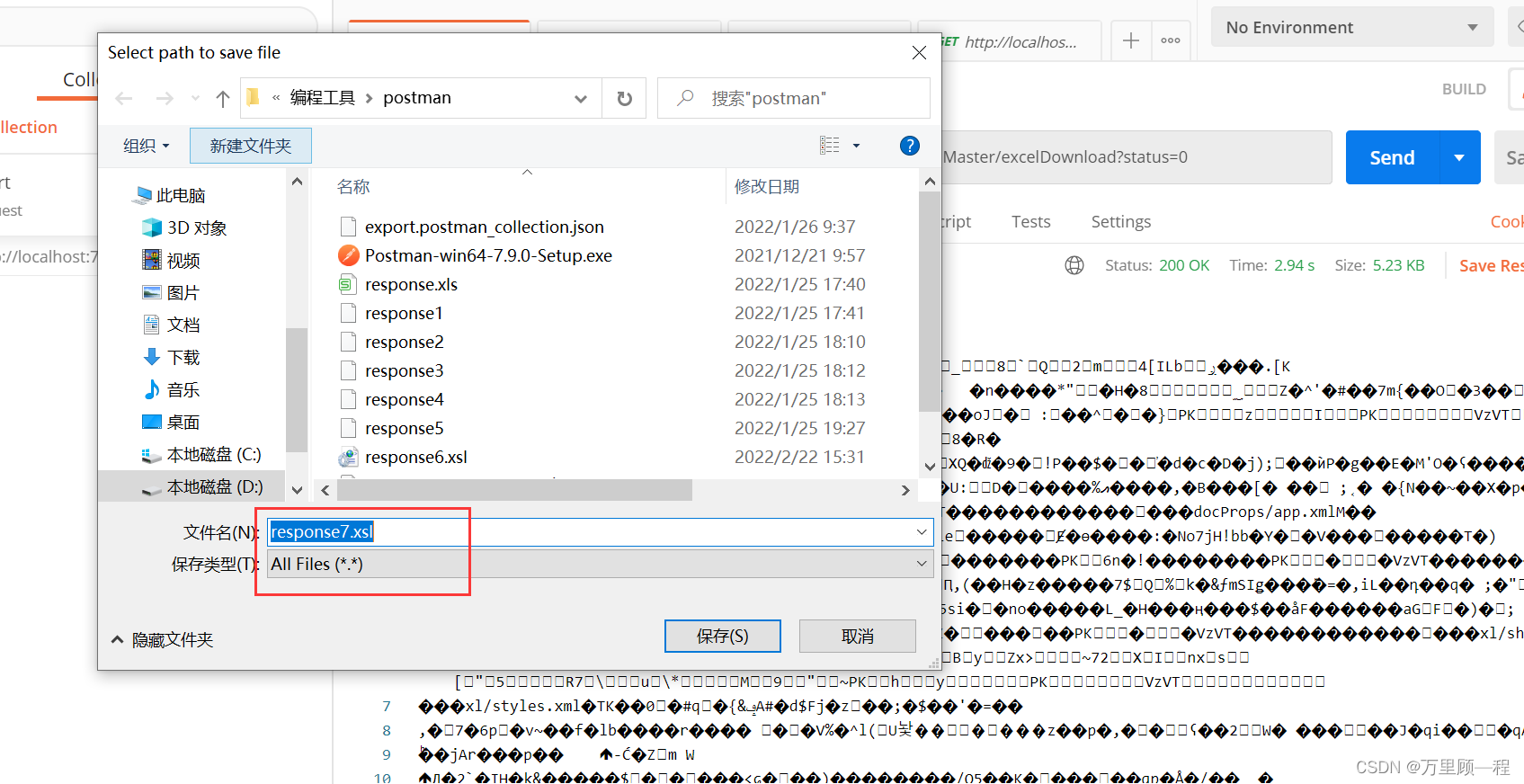Sort files by the 名称 column header
Viewport: 1524px width, 784px height.
pyautogui.click(x=353, y=186)
